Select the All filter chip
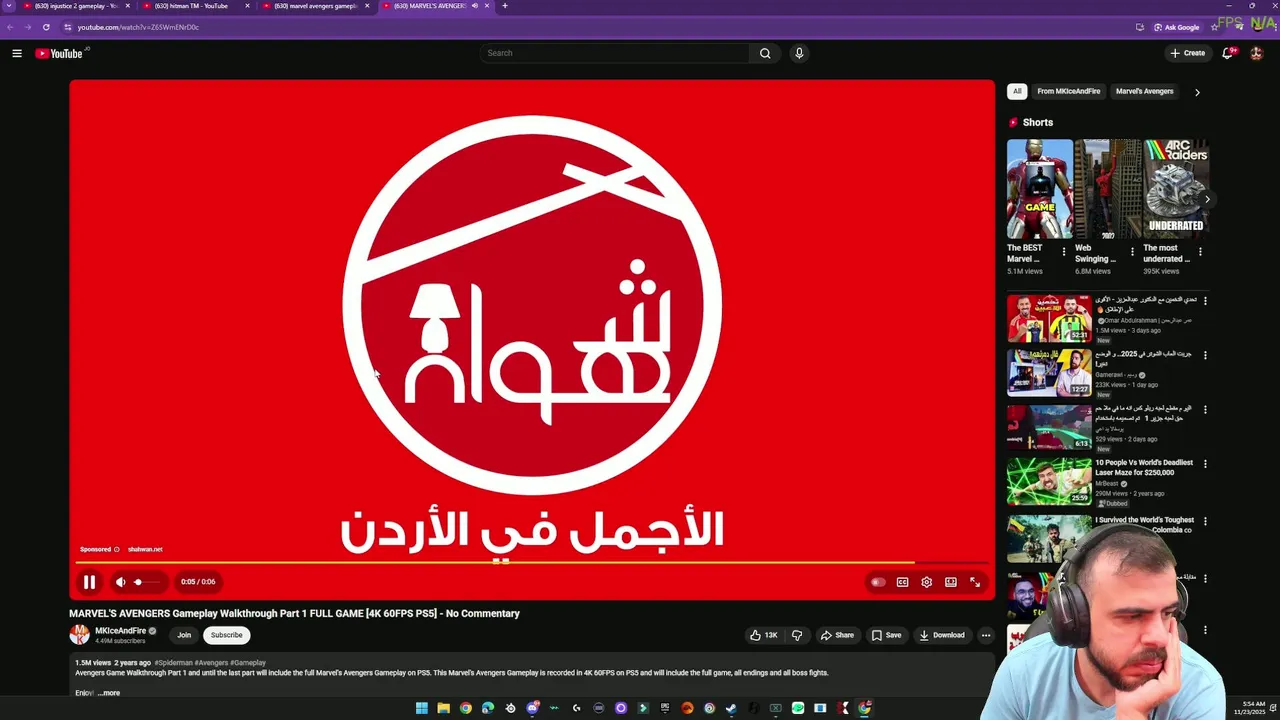This screenshot has height=720, width=1280. [1017, 91]
